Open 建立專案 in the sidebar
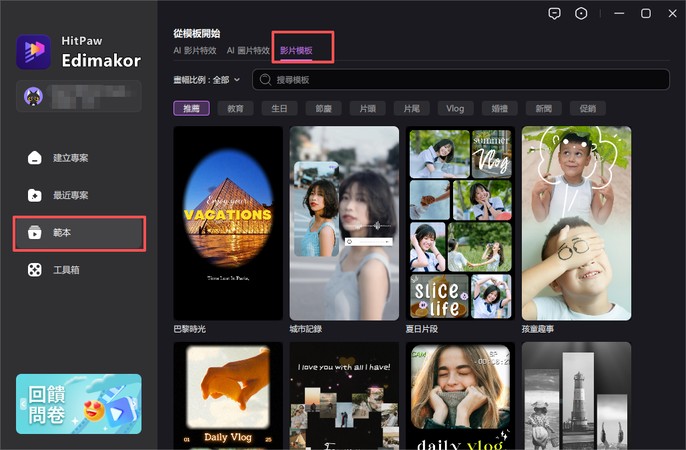Viewport: 686px width, 450px height. point(79,158)
